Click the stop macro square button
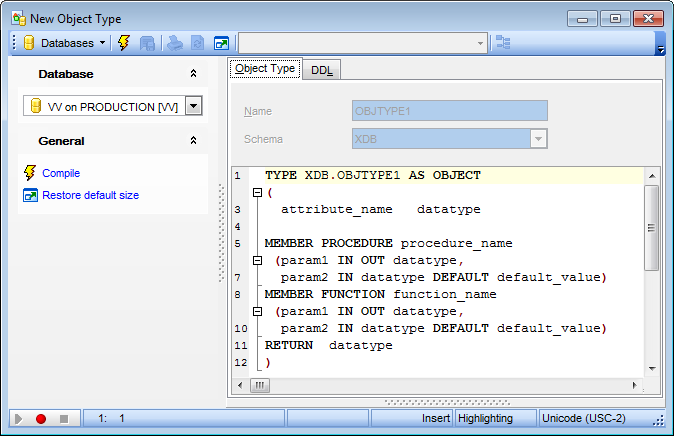This screenshot has width=674, height=436. pyautogui.click(x=64, y=418)
